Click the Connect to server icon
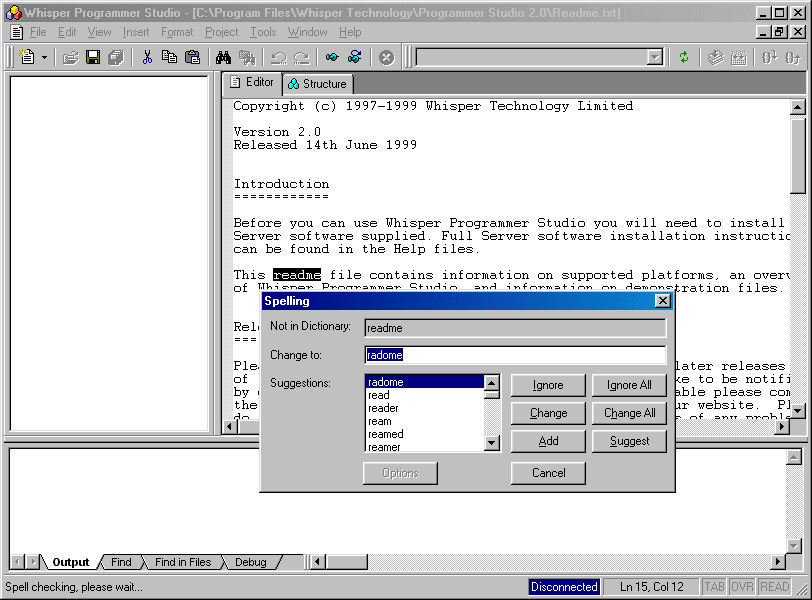 (x=332, y=57)
